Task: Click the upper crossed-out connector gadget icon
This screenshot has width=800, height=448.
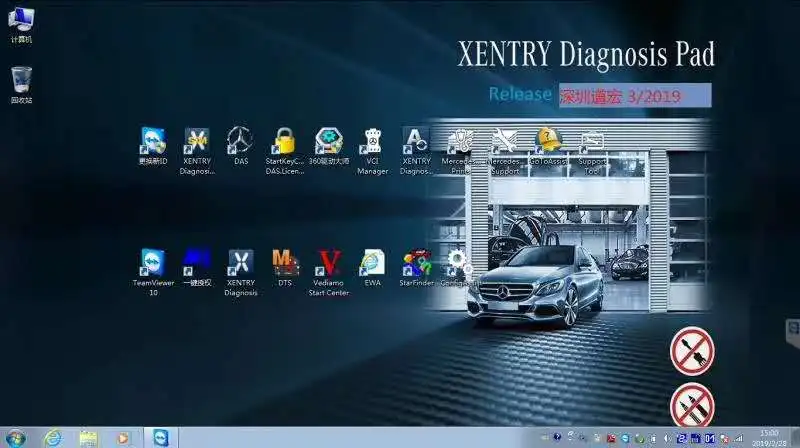Action: (x=692, y=351)
